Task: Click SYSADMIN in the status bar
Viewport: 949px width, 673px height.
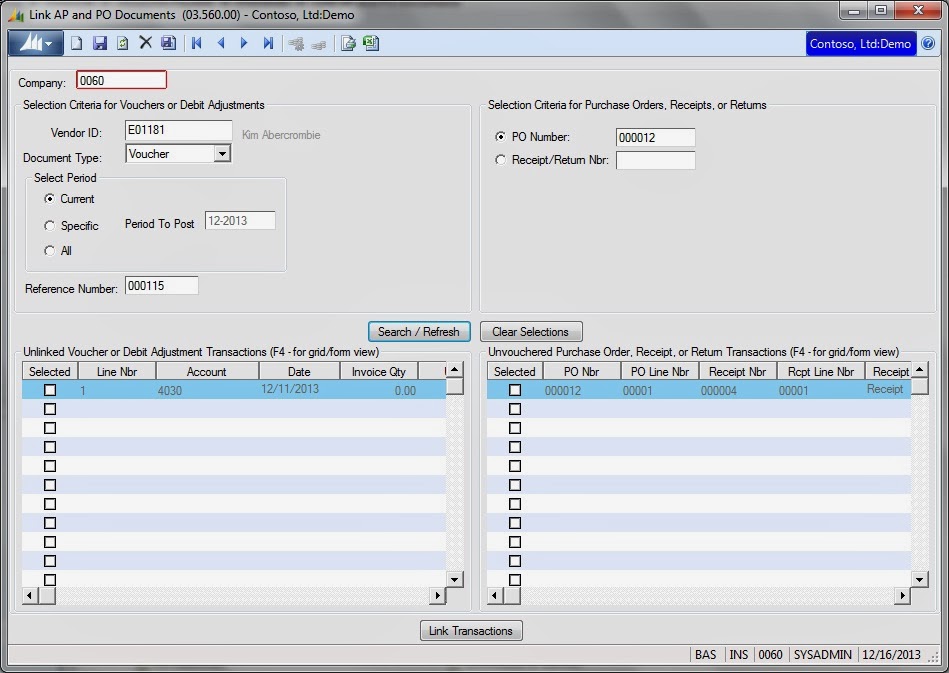Action: point(823,655)
